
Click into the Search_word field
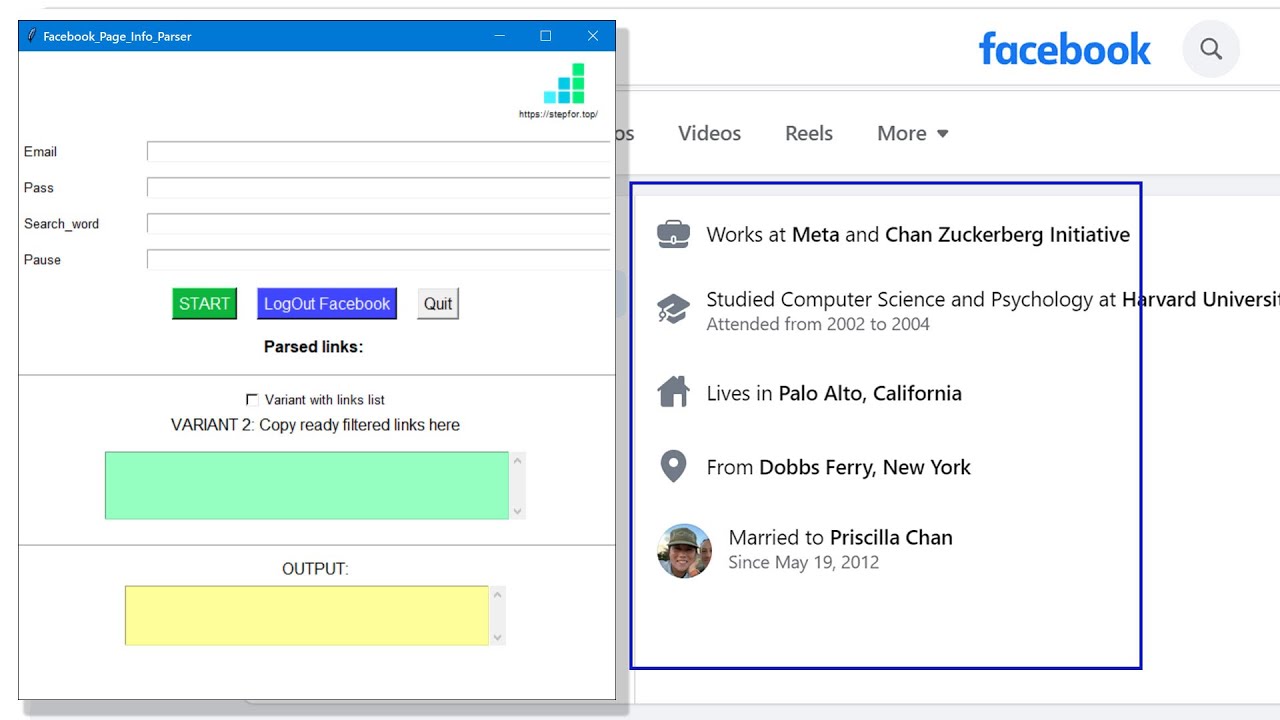point(378,224)
